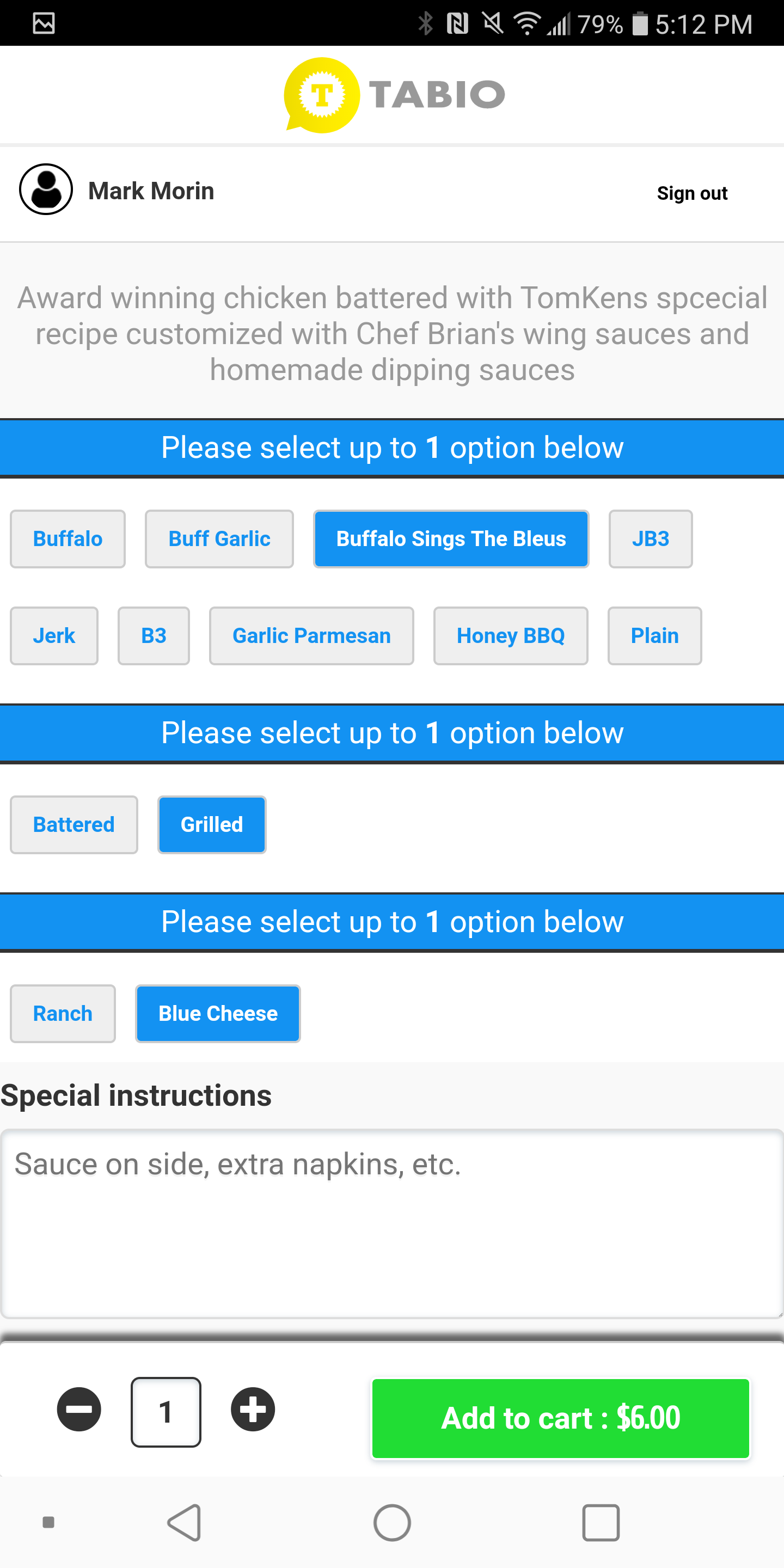This screenshot has height=1568, width=784.
Task: Add item to cart for $6.00
Action: coord(560,1418)
